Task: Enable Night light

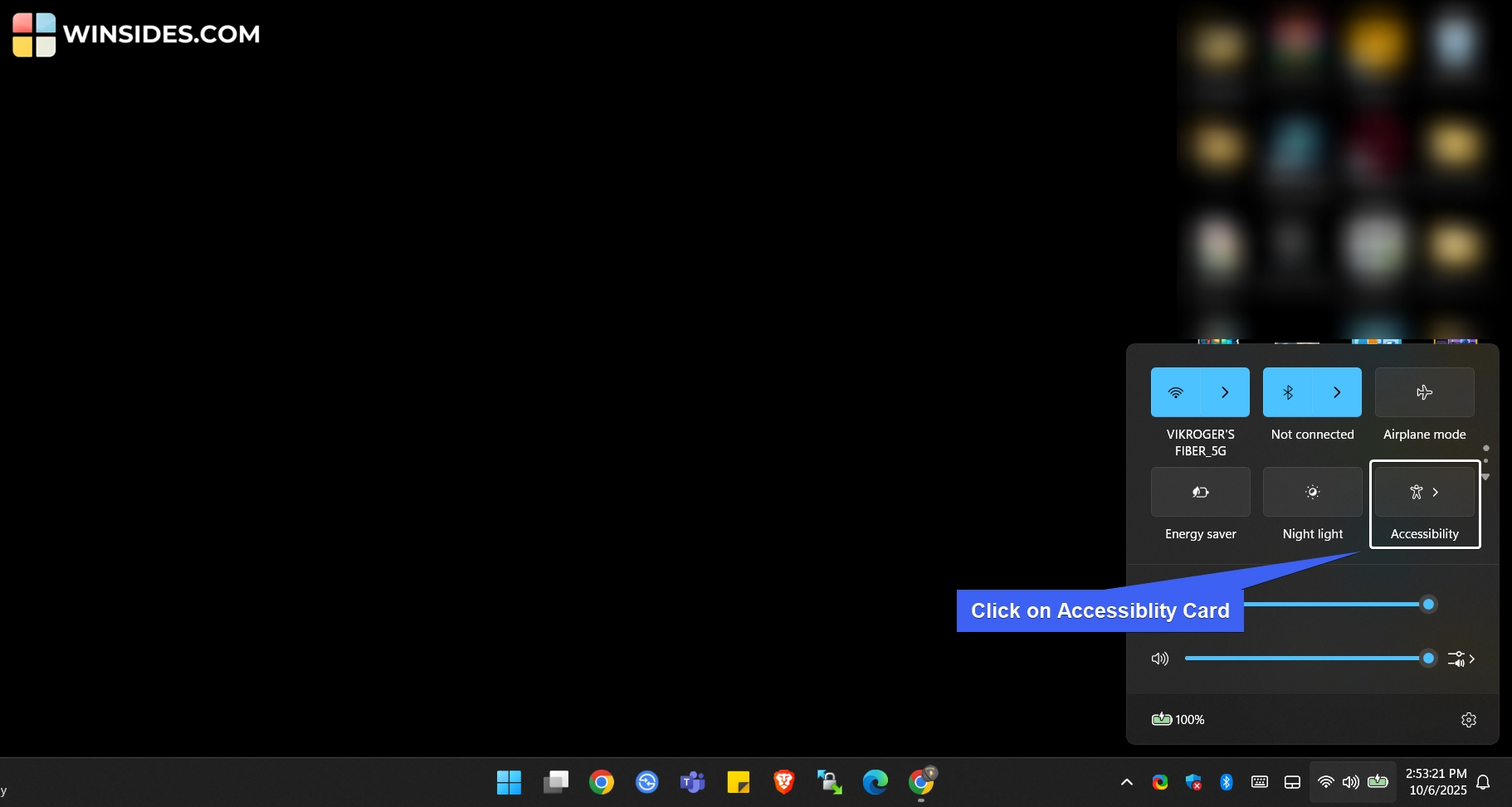Action: coord(1312,492)
